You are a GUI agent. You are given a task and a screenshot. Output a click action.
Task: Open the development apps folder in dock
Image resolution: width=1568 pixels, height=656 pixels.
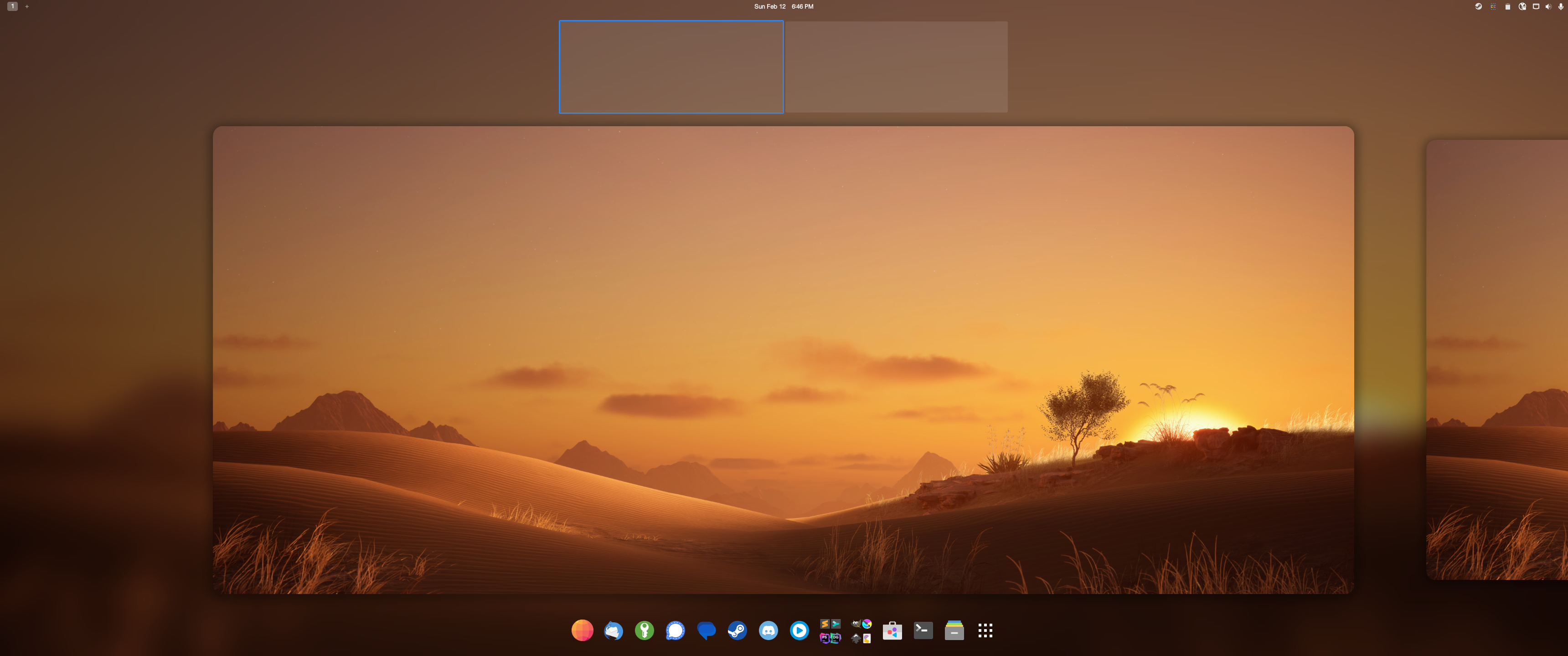tap(830, 630)
